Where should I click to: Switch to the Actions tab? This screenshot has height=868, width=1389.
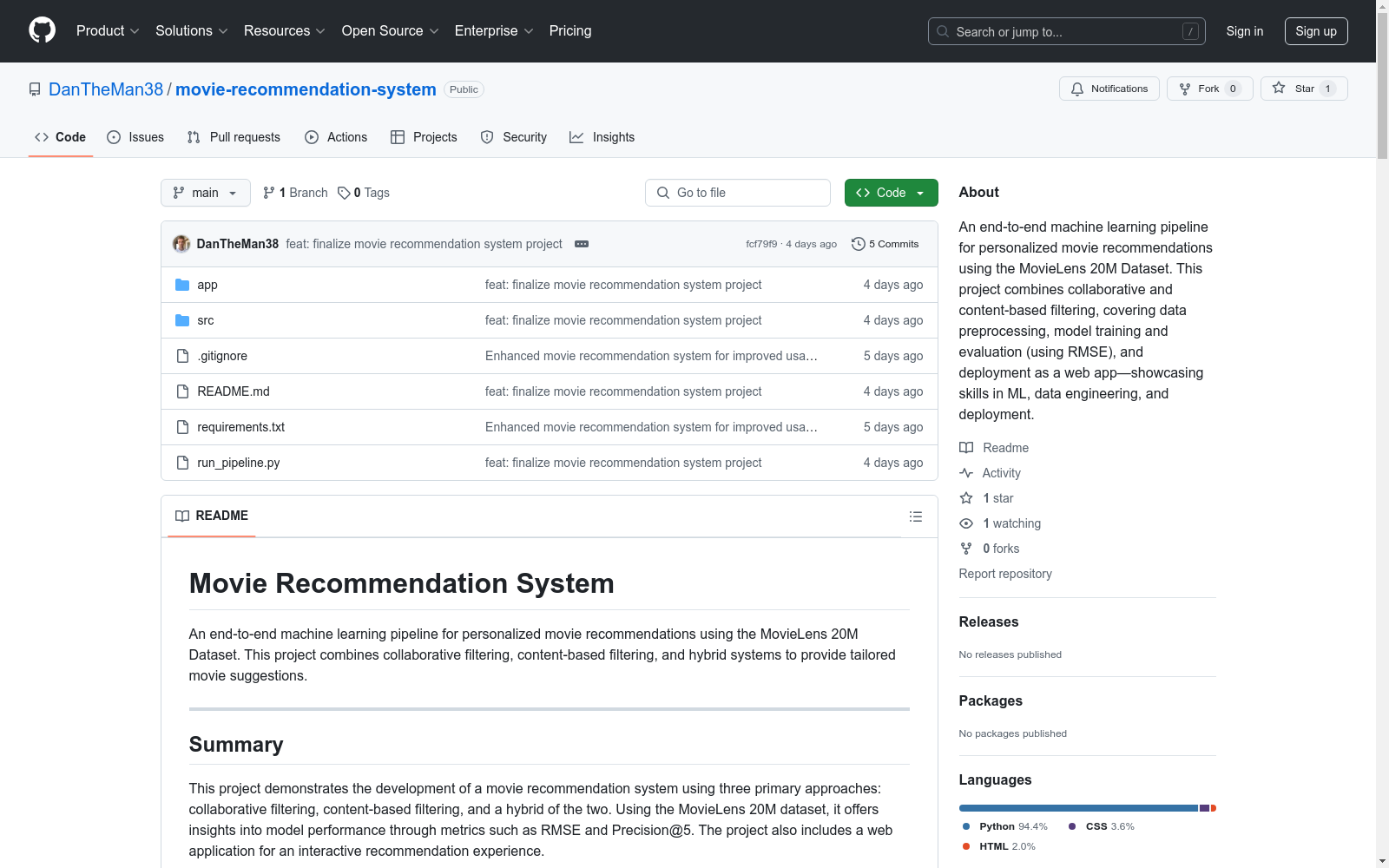pyautogui.click(x=336, y=137)
